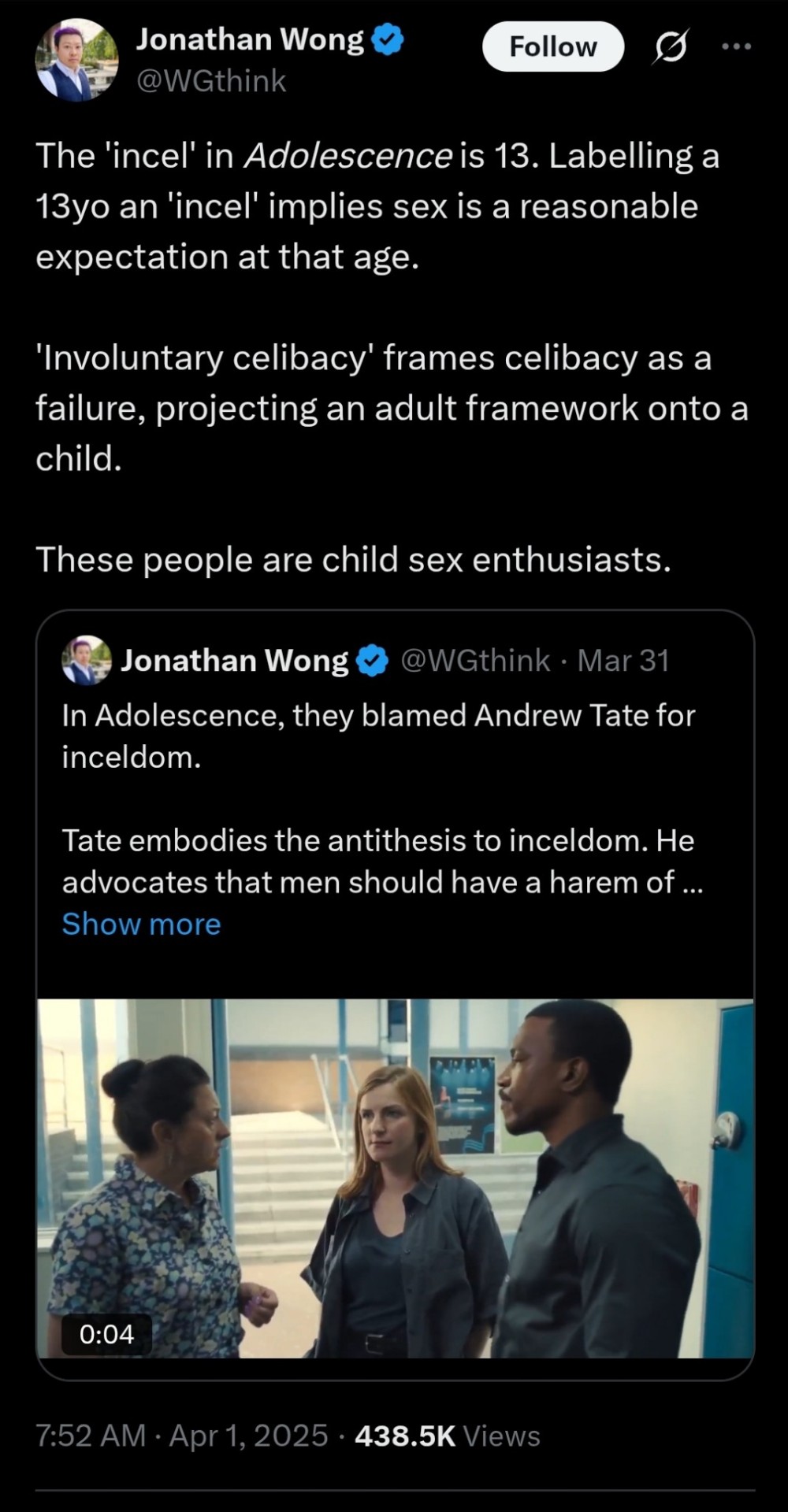Open the quoted text about blaming Andrew Tate
This screenshot has height=1512, width=788.
point(378,736)
